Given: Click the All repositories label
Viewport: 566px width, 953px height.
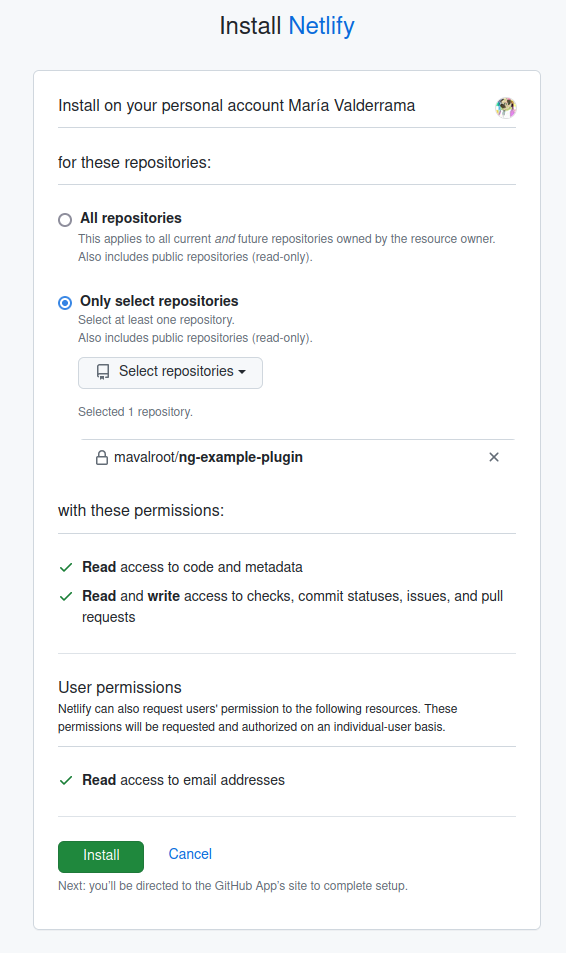Looking at the screenshot, I should coord(131,218).
